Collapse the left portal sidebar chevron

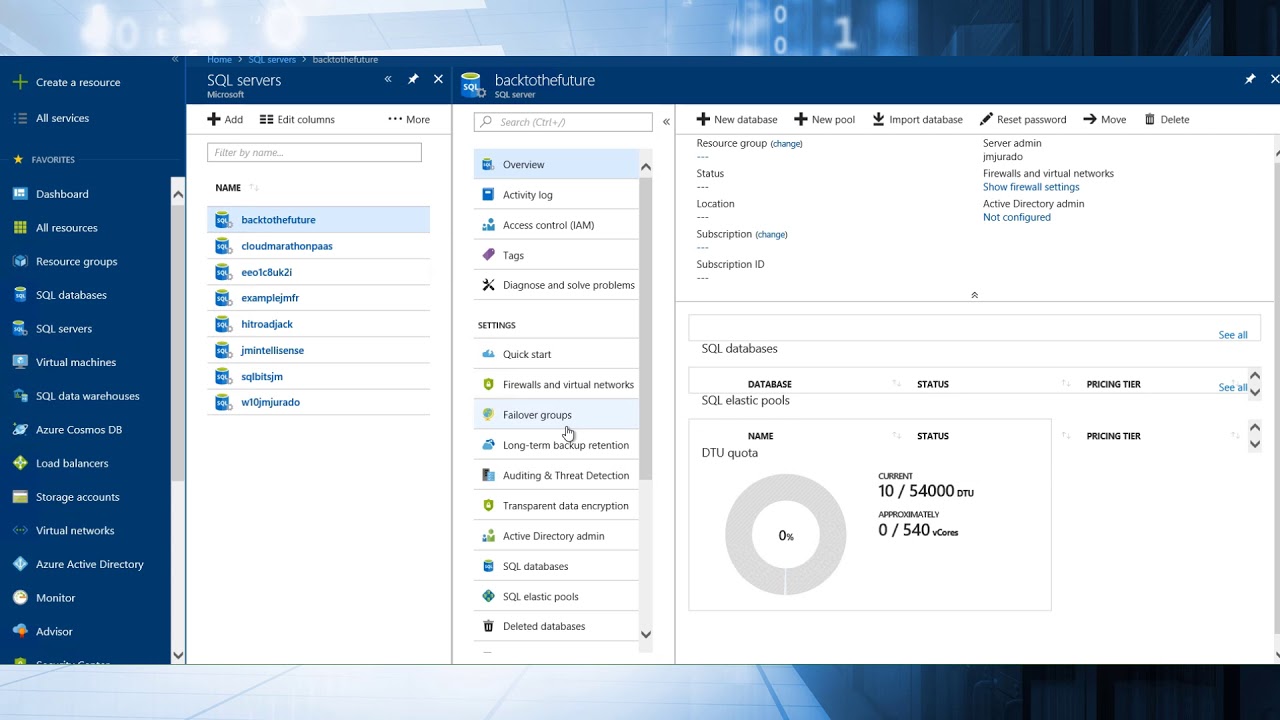(175, 59)
